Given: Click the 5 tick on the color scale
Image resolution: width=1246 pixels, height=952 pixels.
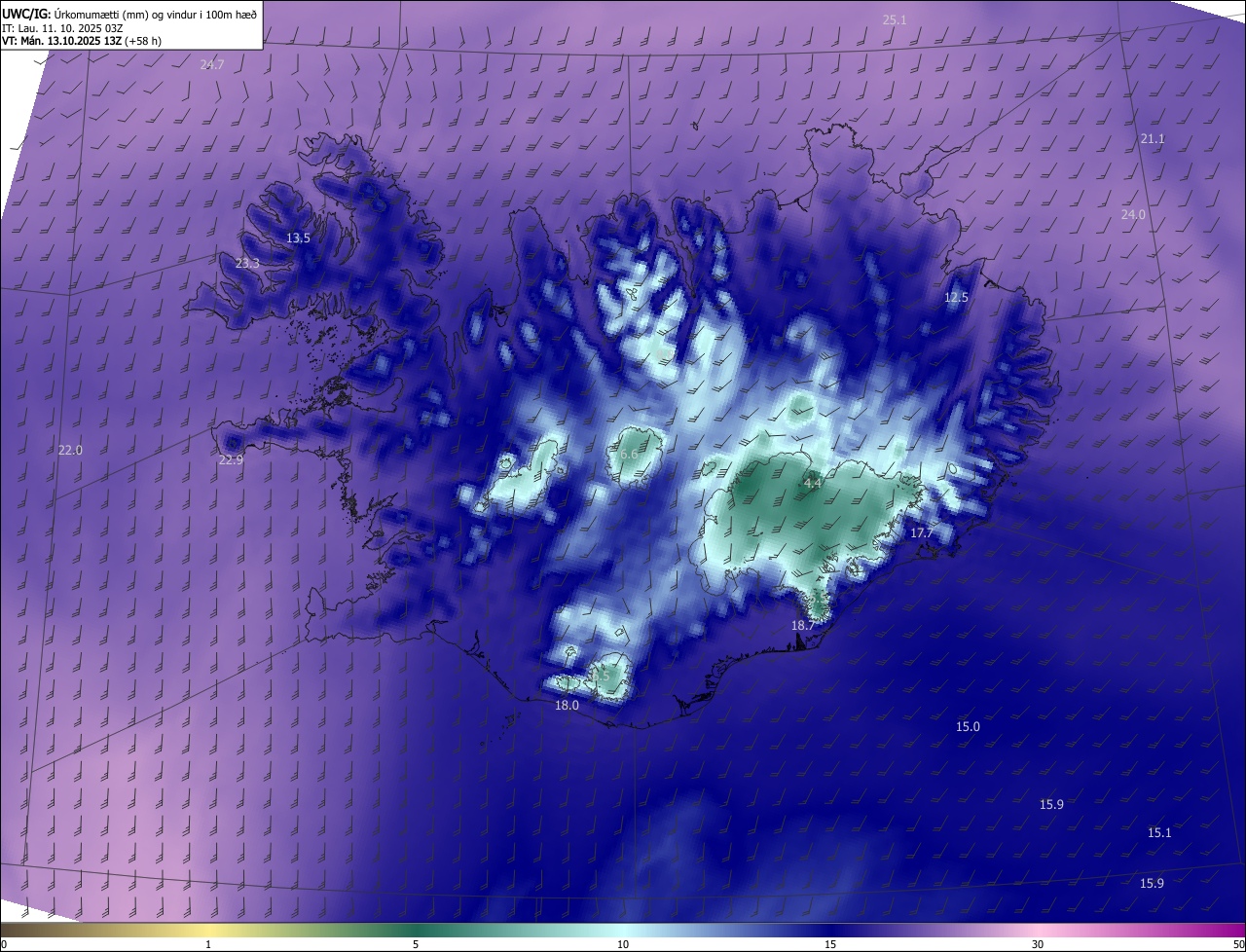Looking at the screenshot, I should coord(416,944).
